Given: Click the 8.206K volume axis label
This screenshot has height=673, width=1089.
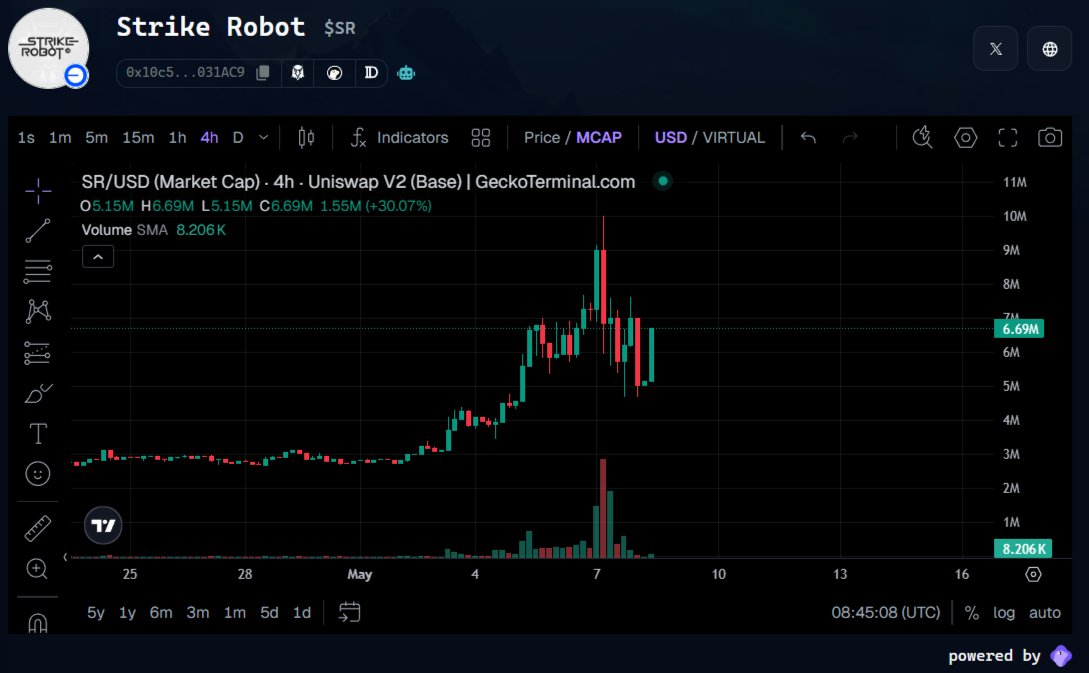Looking at the screenshot, I should click(x=1023, y=549).
